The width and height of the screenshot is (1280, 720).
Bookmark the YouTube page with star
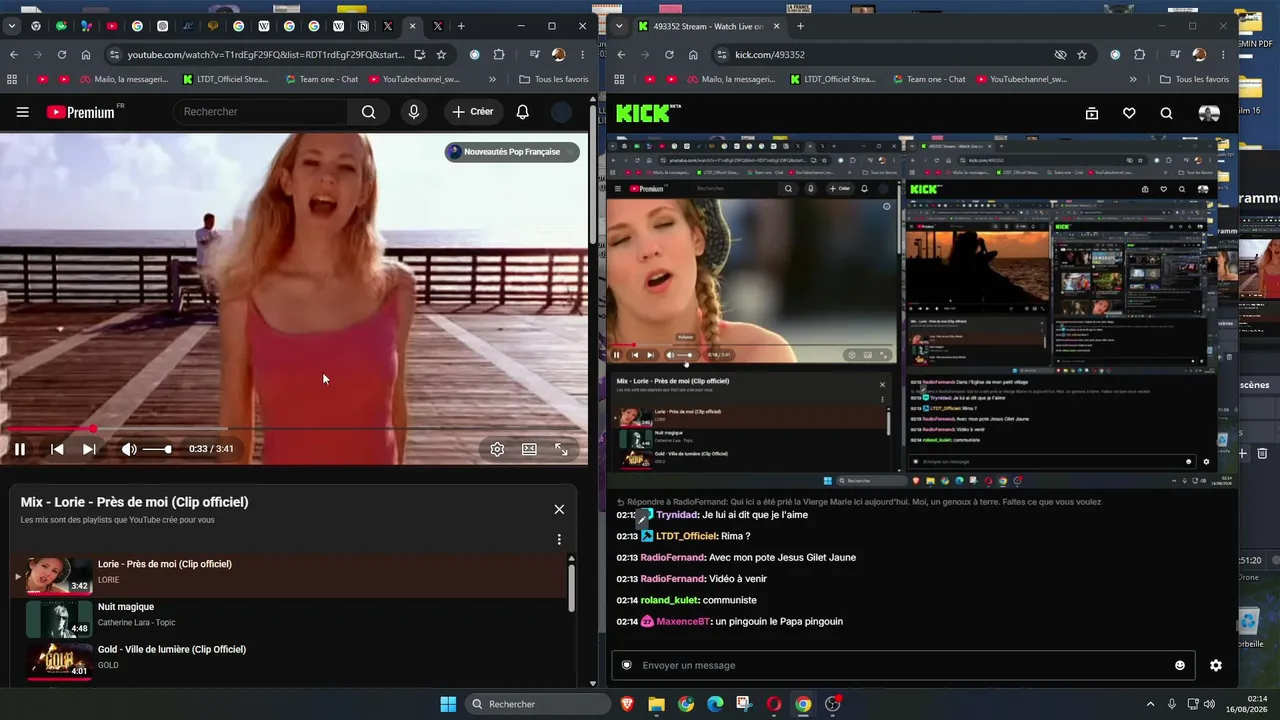[x=441, y=54]
